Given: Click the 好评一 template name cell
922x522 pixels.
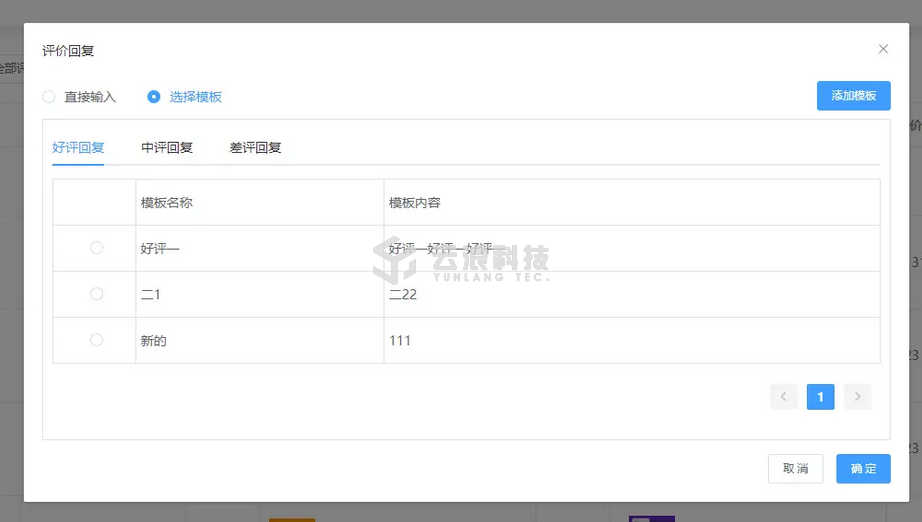Looking at the screenshot, I should [160, 249].
